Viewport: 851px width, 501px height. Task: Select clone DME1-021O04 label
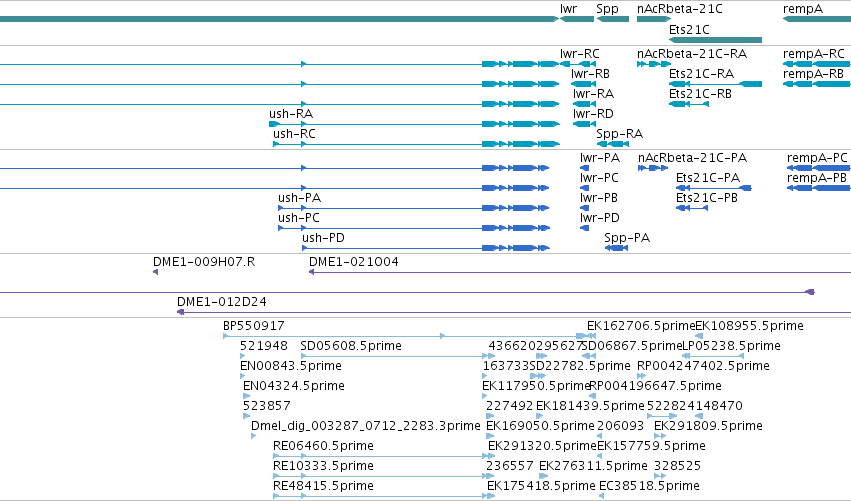click(x=354, y=262)
